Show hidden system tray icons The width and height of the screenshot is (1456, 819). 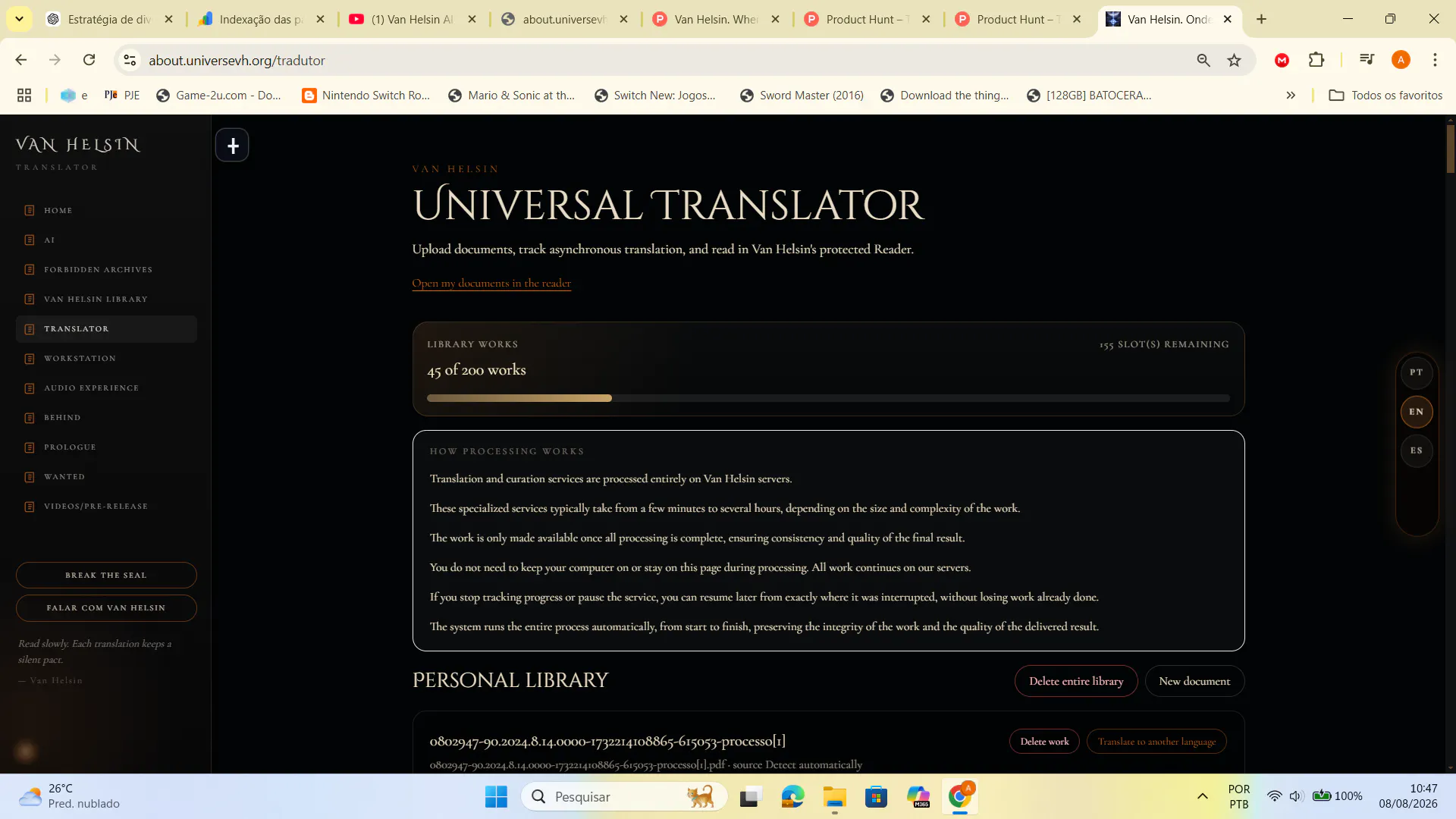click(1202, 796)
